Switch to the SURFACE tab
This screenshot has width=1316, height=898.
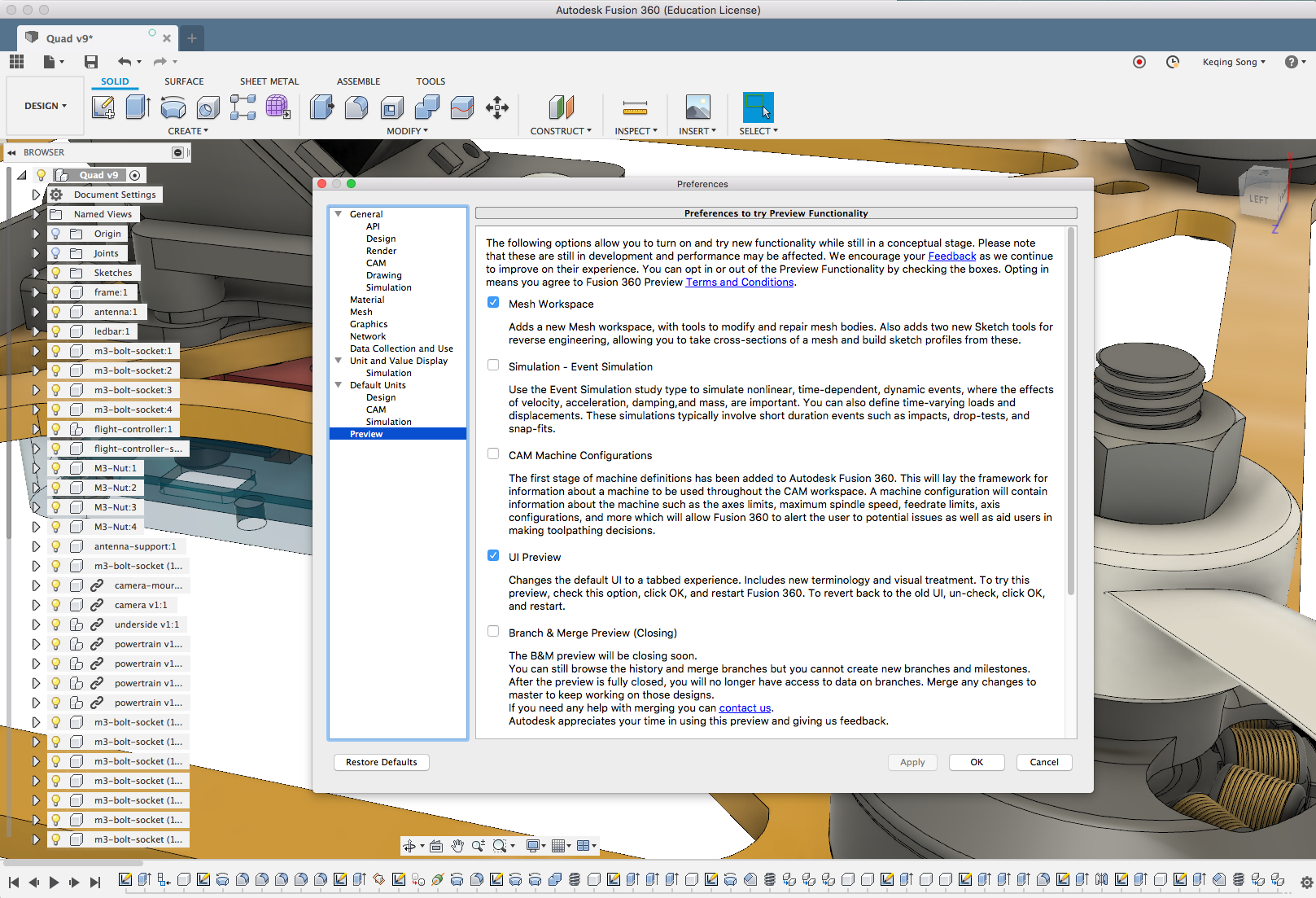tap(184, 81)
